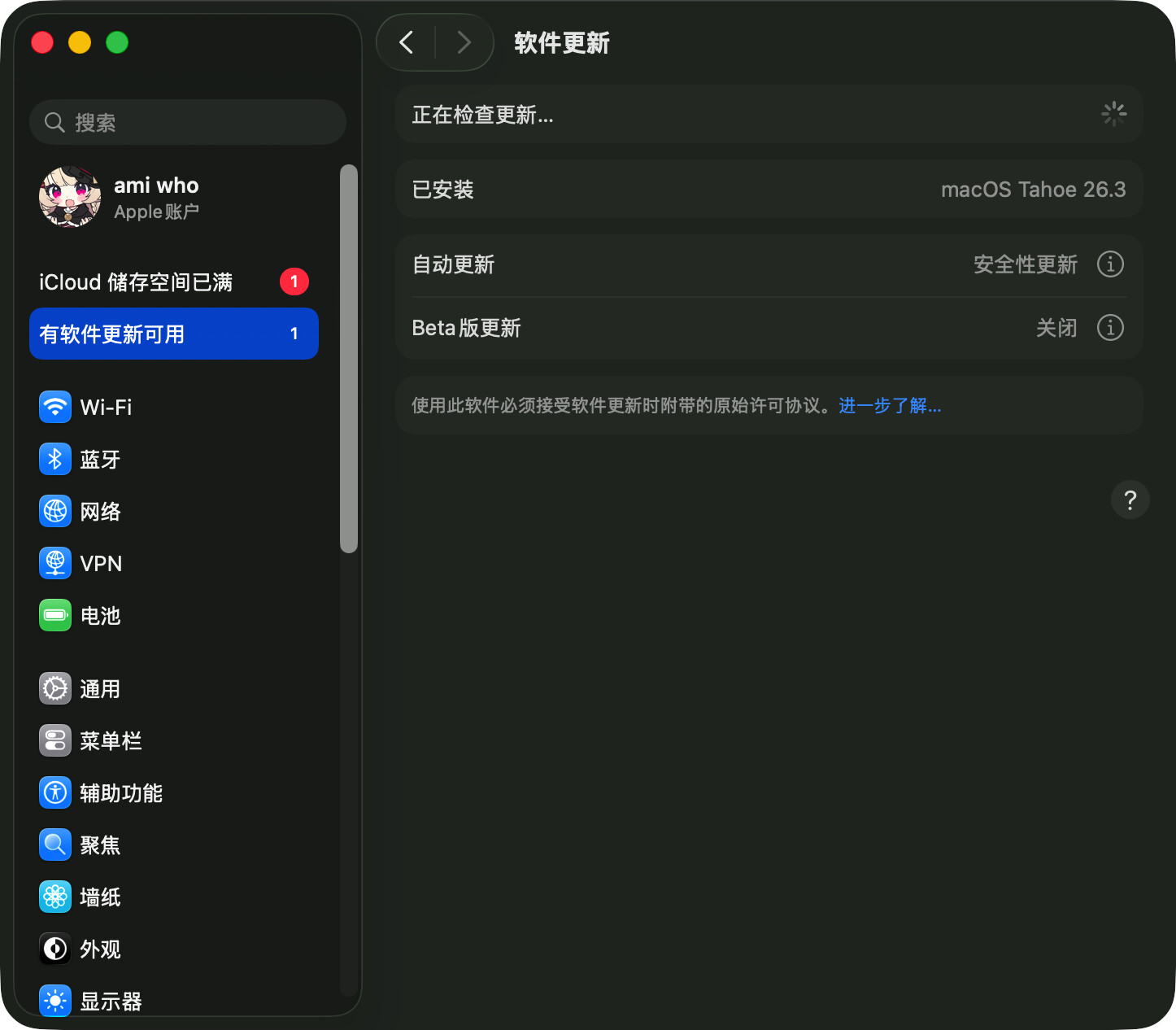Click the badge count on 有软件更新可用
1176x1030 pixels.
[x=294, y=334]
